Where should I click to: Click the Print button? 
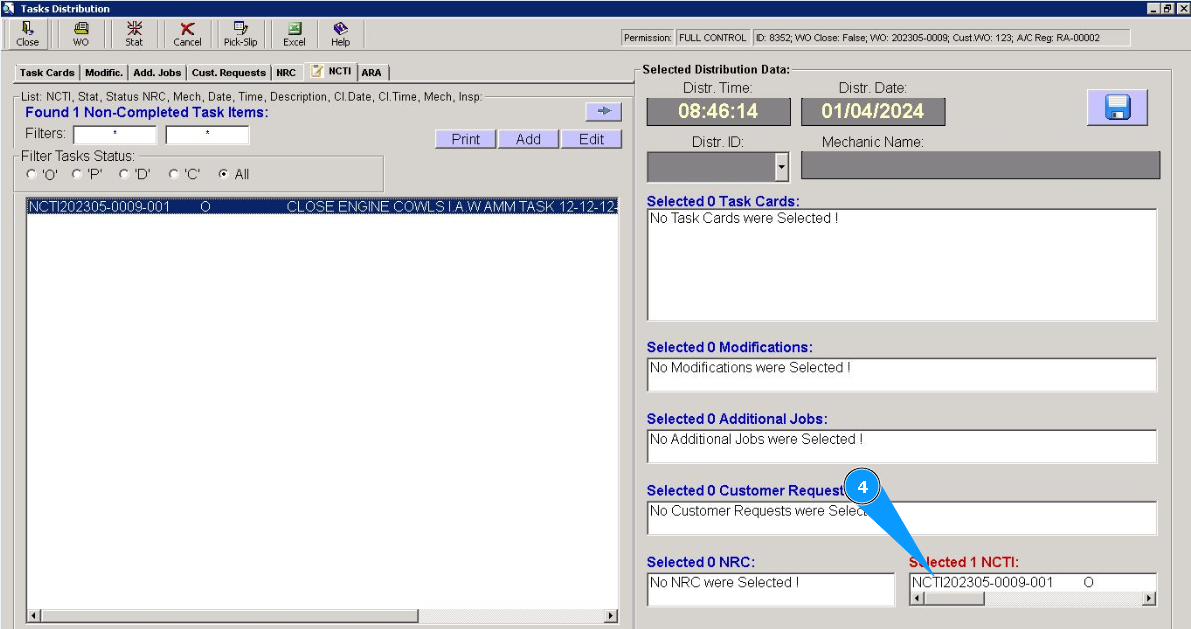pos(466,139)
